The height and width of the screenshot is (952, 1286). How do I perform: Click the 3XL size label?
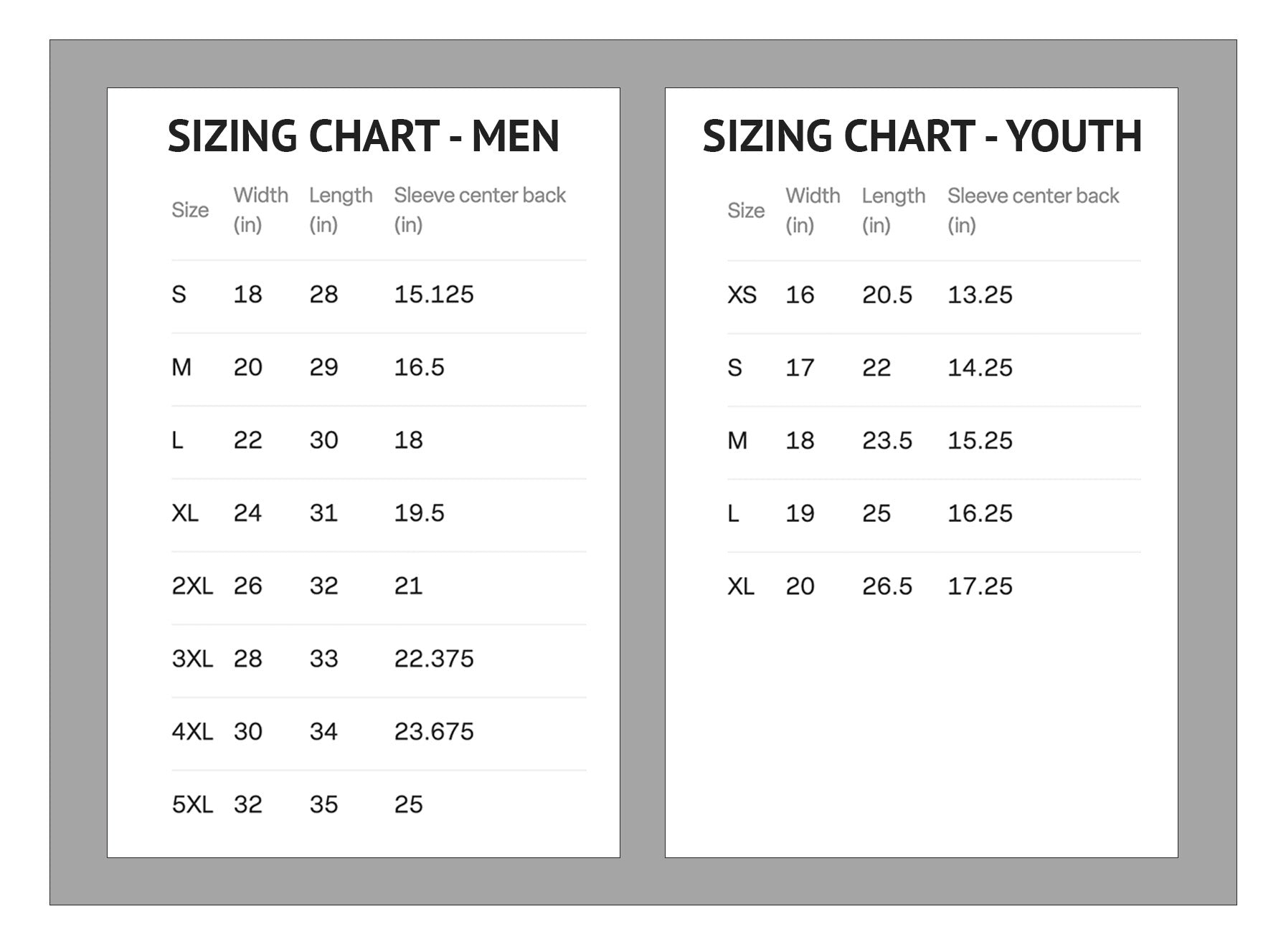[192, 659]
